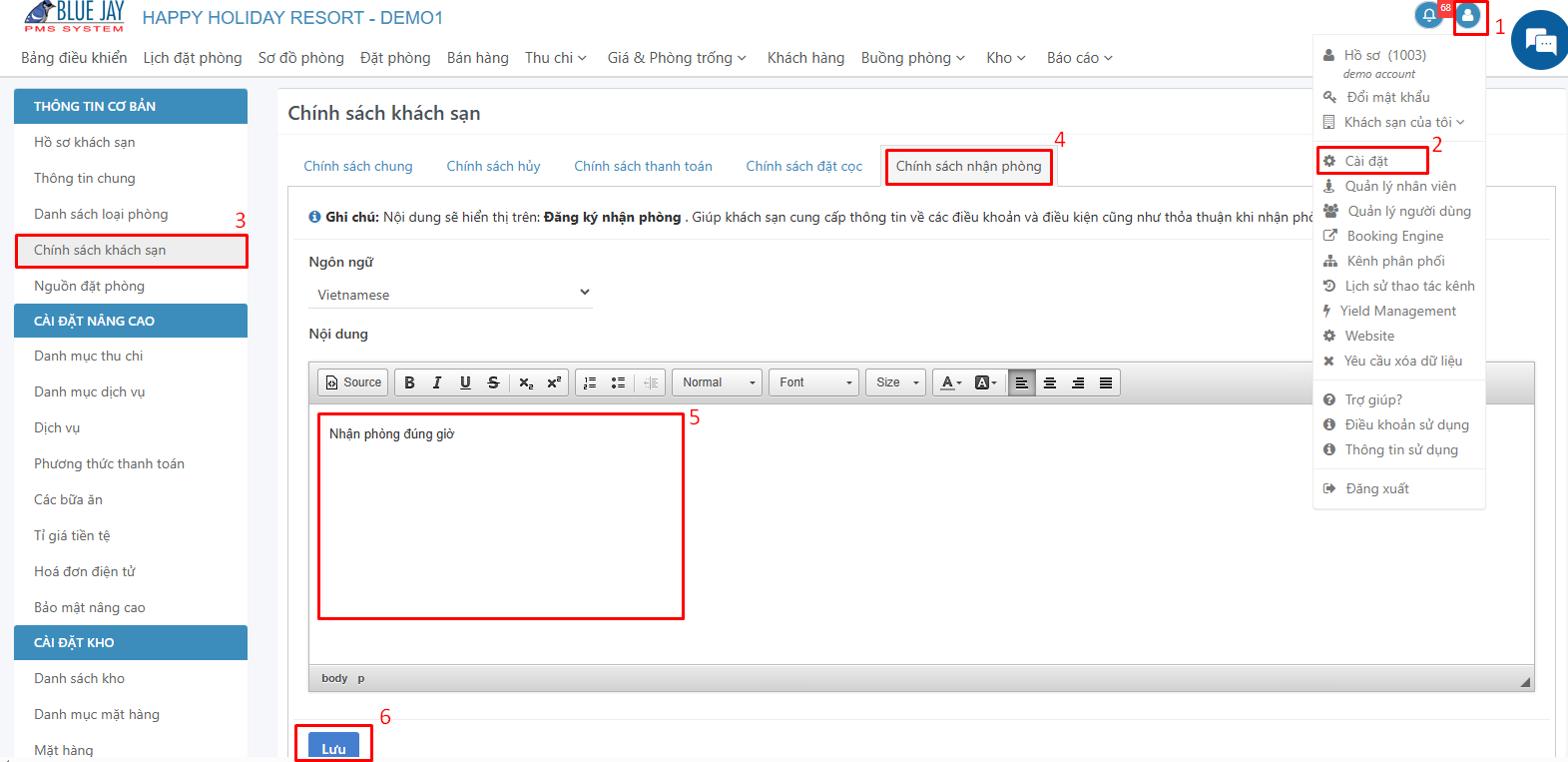
Task: Click into the Nội dung editor text area
Action: point(921,533)
